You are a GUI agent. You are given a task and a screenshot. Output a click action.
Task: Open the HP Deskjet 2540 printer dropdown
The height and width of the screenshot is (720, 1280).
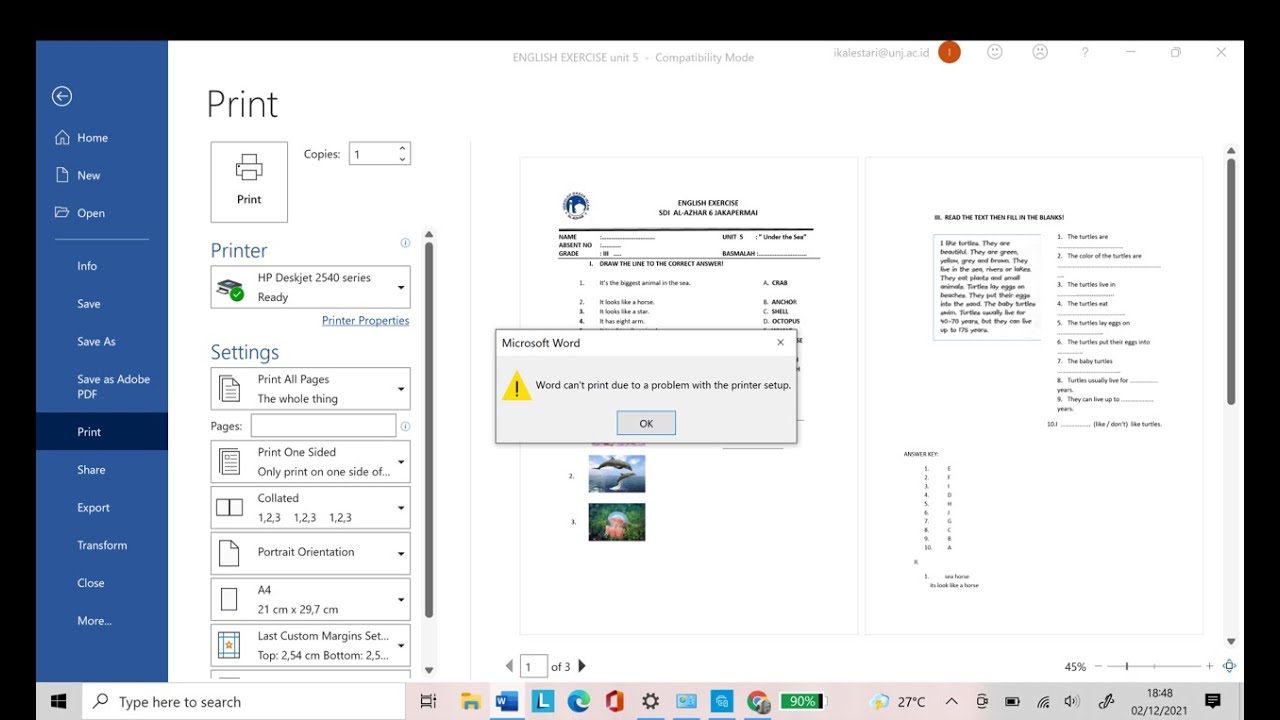pyautogui.click(x=310, y=287)
